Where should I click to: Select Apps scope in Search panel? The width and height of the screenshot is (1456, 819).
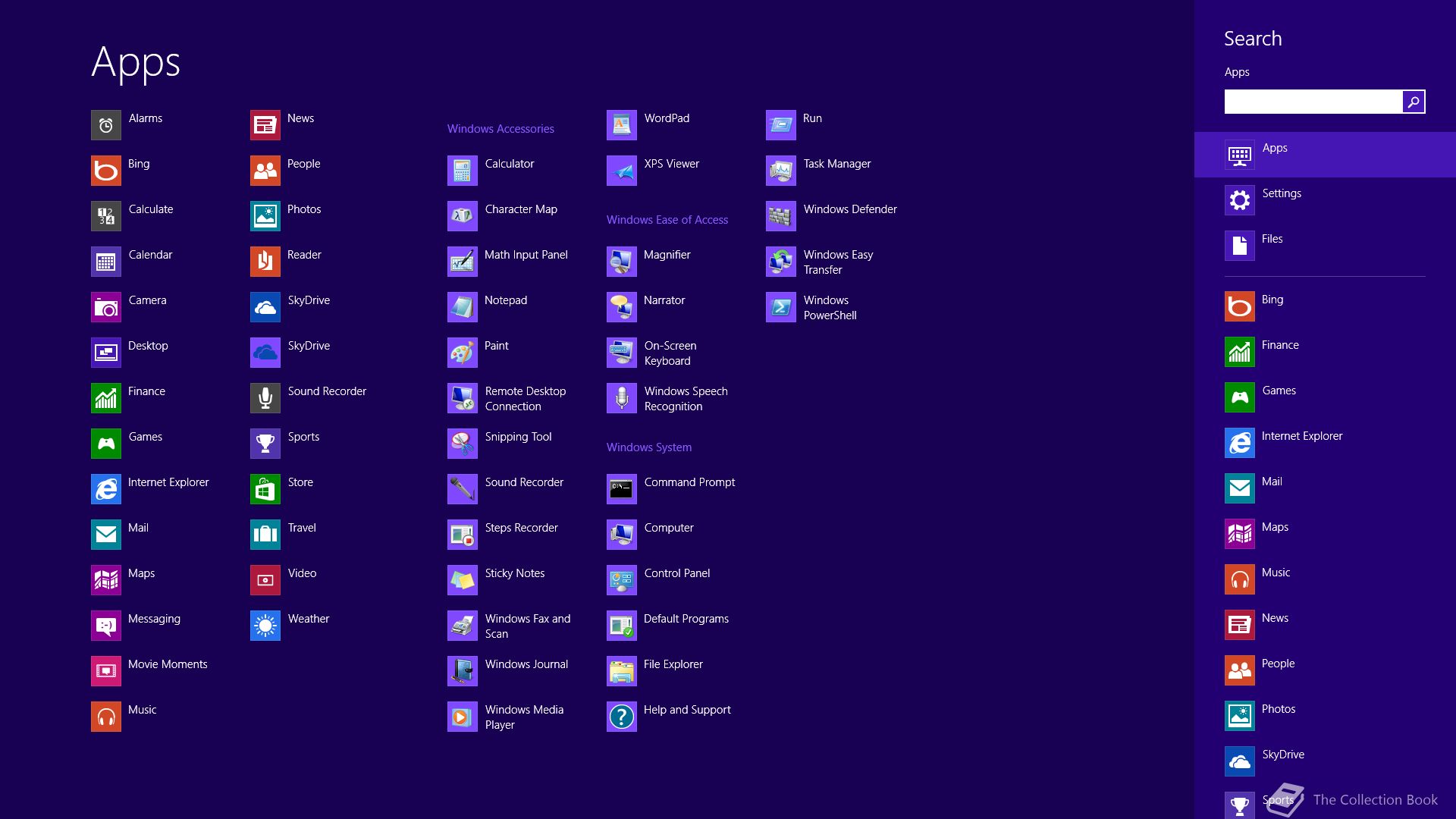1325,155
